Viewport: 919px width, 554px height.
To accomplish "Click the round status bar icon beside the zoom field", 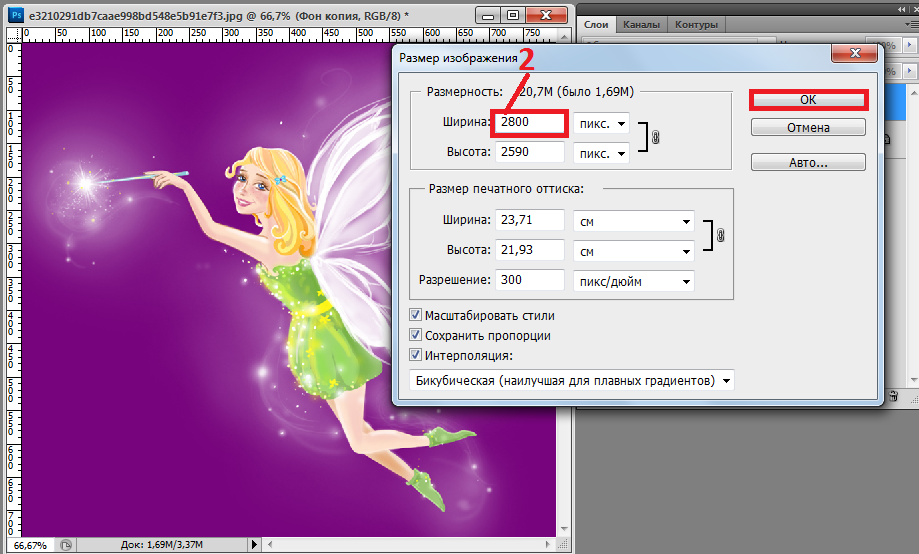I will coord(66,545).
